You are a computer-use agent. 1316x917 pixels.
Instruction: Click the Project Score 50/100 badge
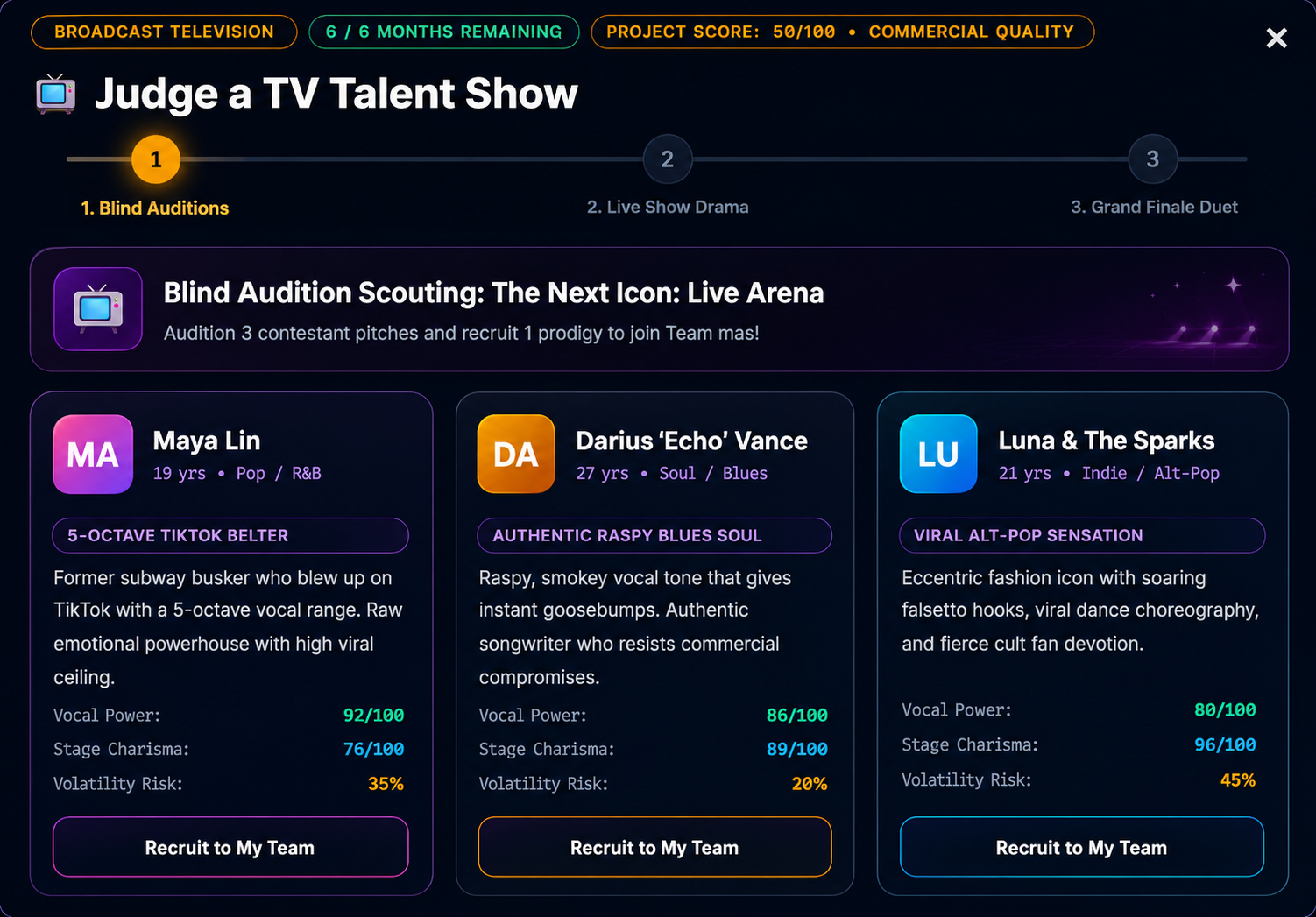point(842,32)
